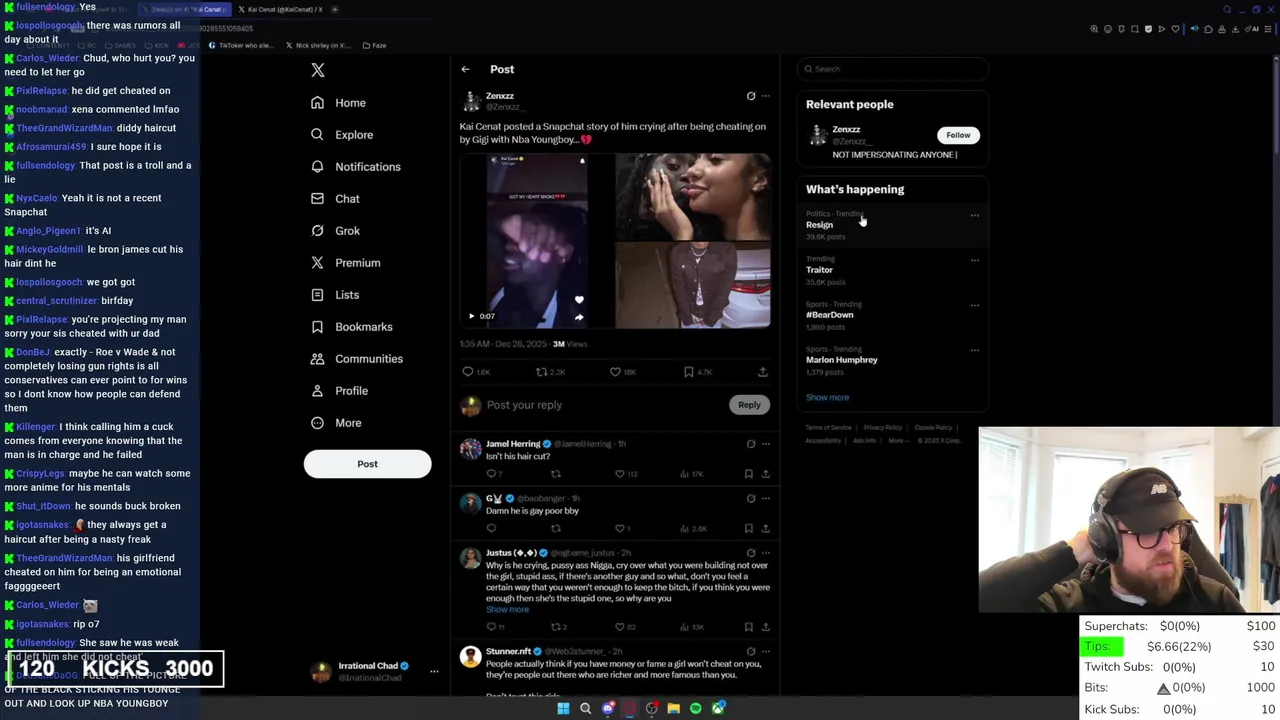Open Communities from the sidebar
Screen dimensions: 1280x720
point(356,359)
